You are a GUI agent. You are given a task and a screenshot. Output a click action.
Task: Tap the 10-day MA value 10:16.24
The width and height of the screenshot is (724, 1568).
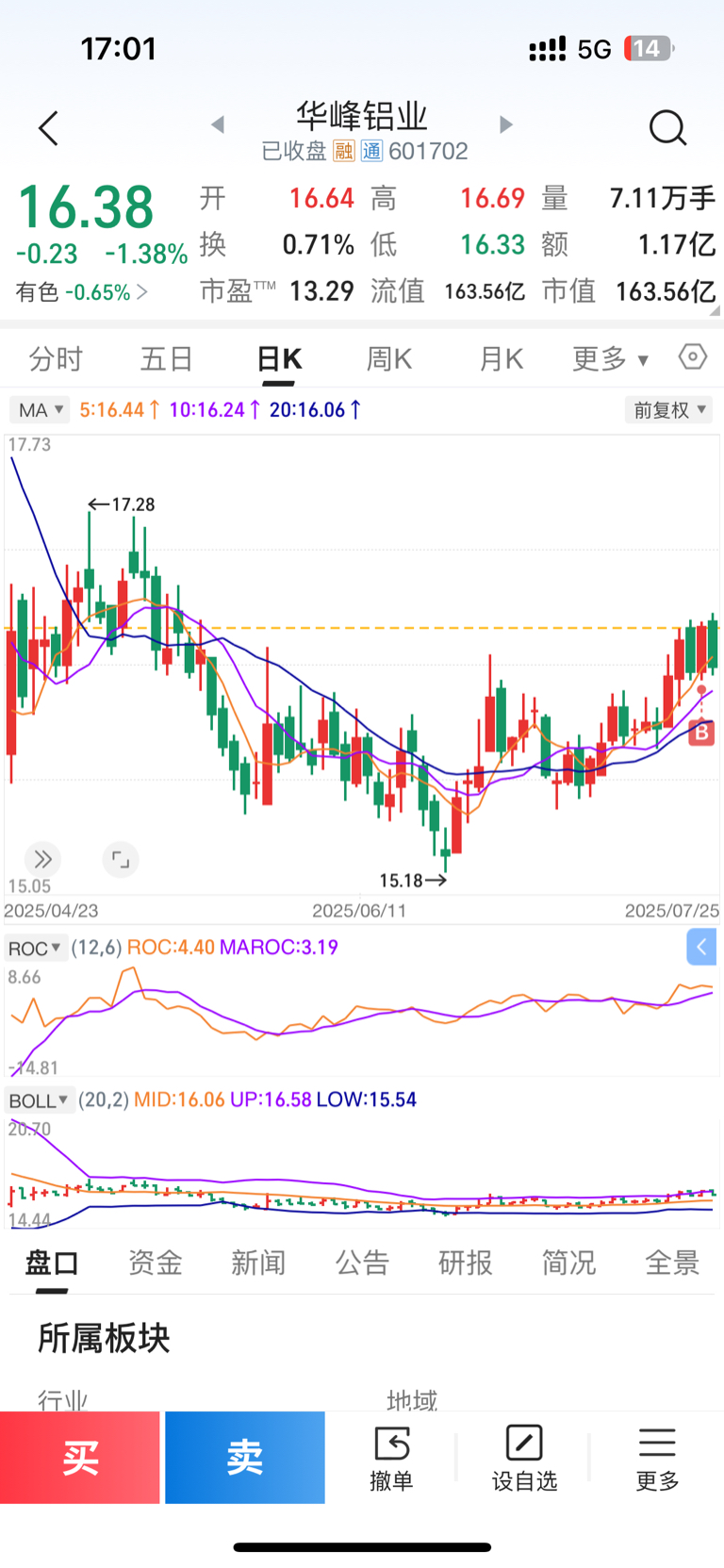click(x=215, y=410)
